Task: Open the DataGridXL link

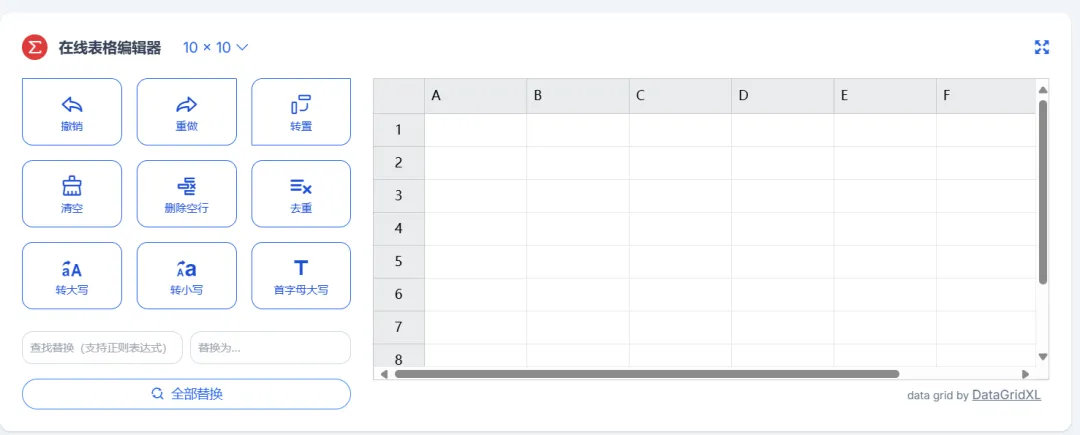Action: (x=1006, y=395)
